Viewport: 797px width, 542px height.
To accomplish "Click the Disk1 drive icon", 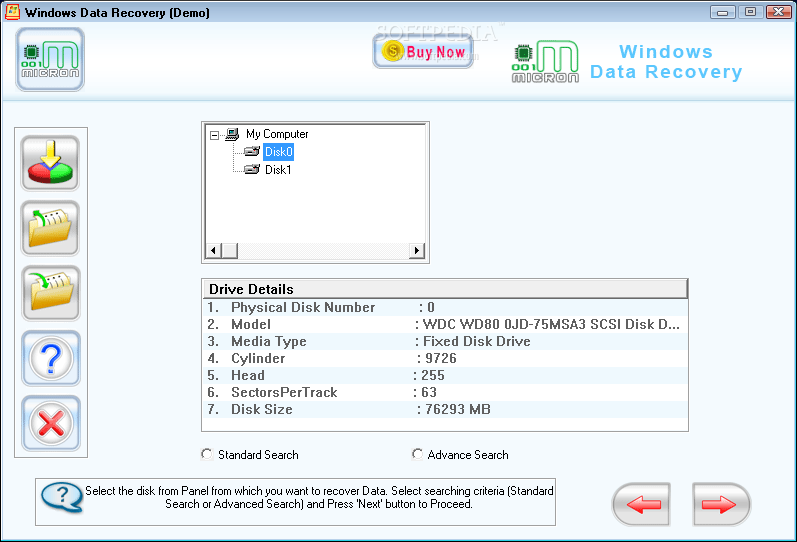I will tap(252, 169).
